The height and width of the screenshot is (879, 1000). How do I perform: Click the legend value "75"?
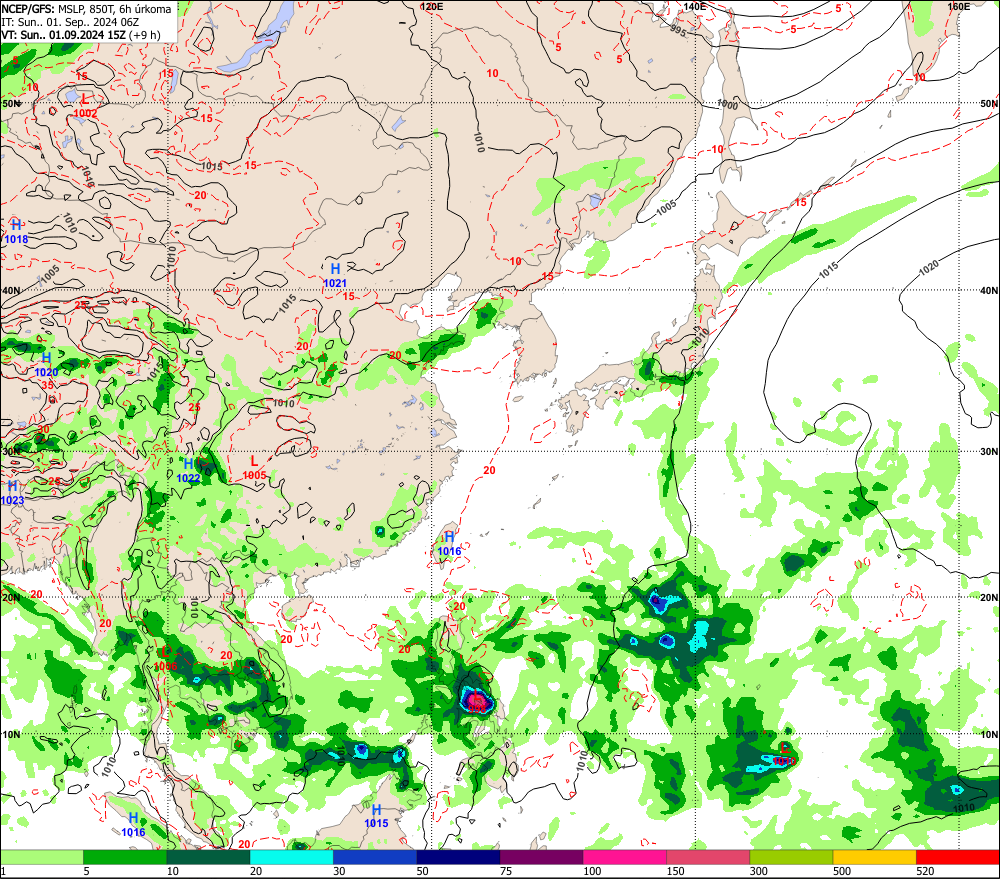pos(506,871)
